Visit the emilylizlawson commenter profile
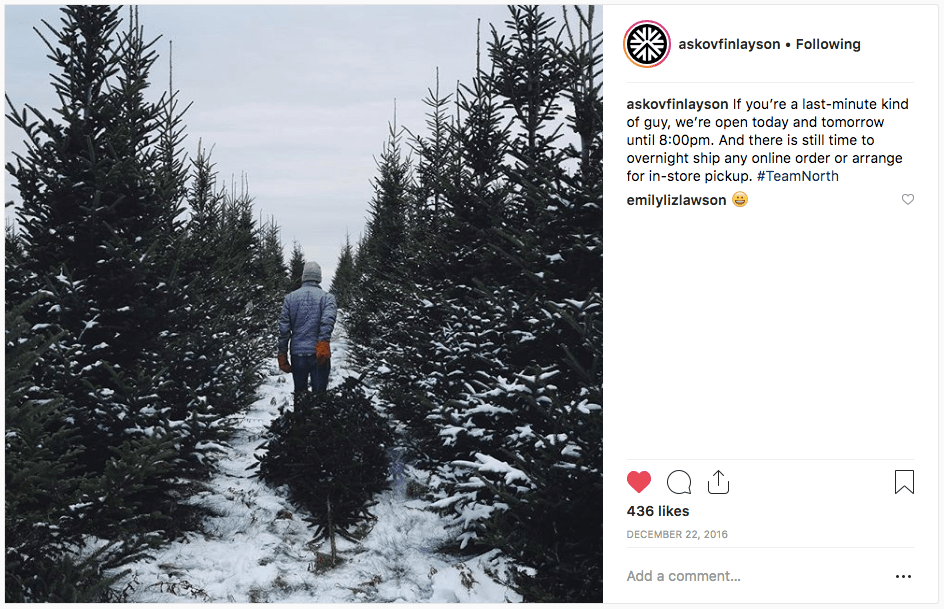944x609 pixels. click(x=676, y=200)
